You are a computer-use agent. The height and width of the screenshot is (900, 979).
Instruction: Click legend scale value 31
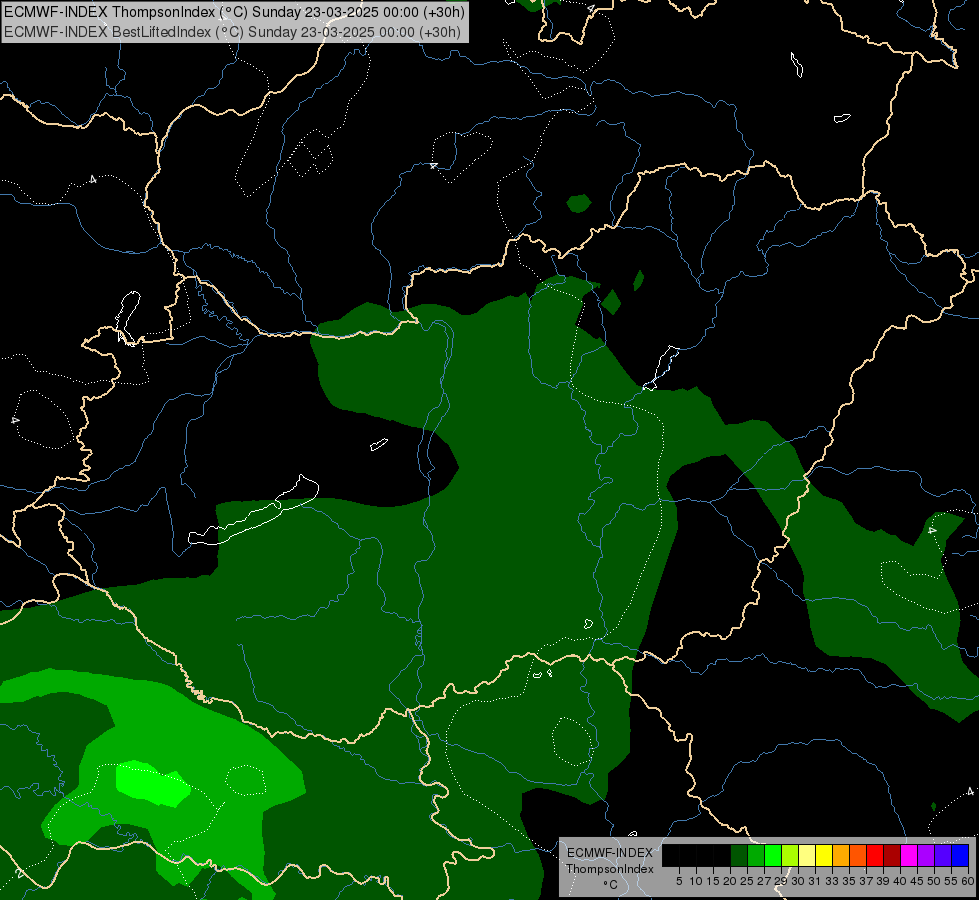pos(815,881)
